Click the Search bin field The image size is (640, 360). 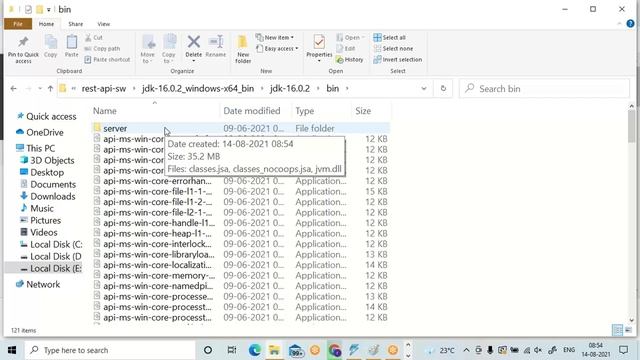[544, 89]
